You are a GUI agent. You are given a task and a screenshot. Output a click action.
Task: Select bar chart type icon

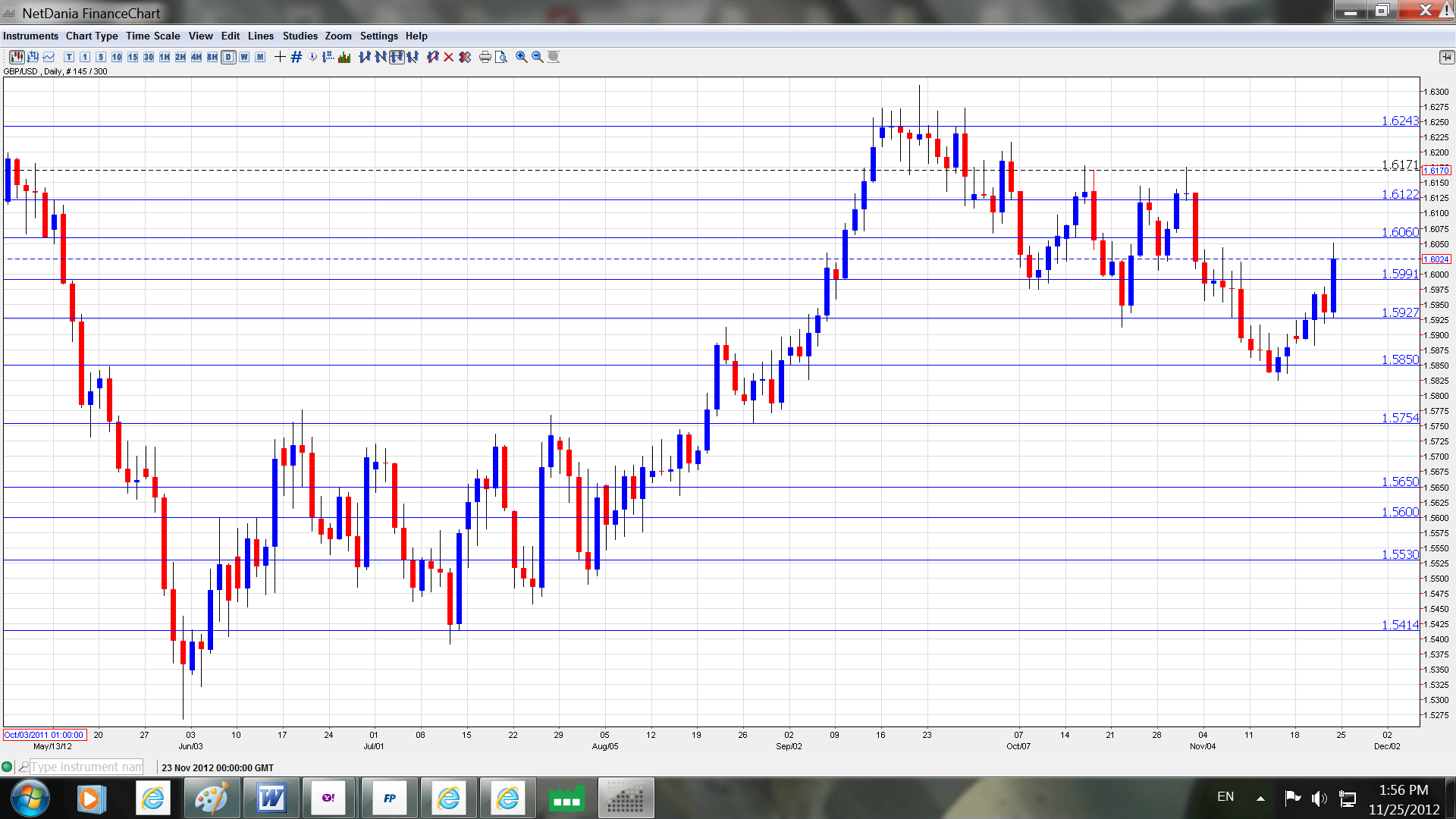pyautogui.click(x=33, y=57)
